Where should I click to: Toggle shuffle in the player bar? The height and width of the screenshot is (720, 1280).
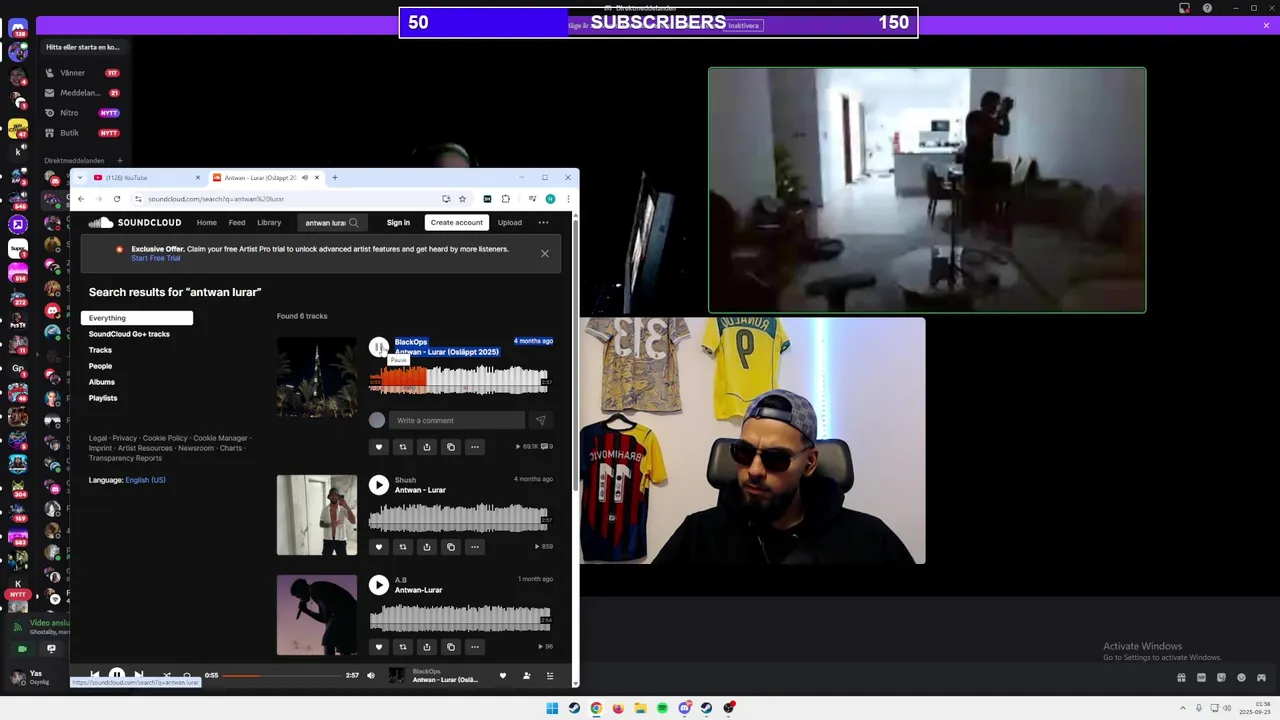pyautogui.click(x=166, y=675)
